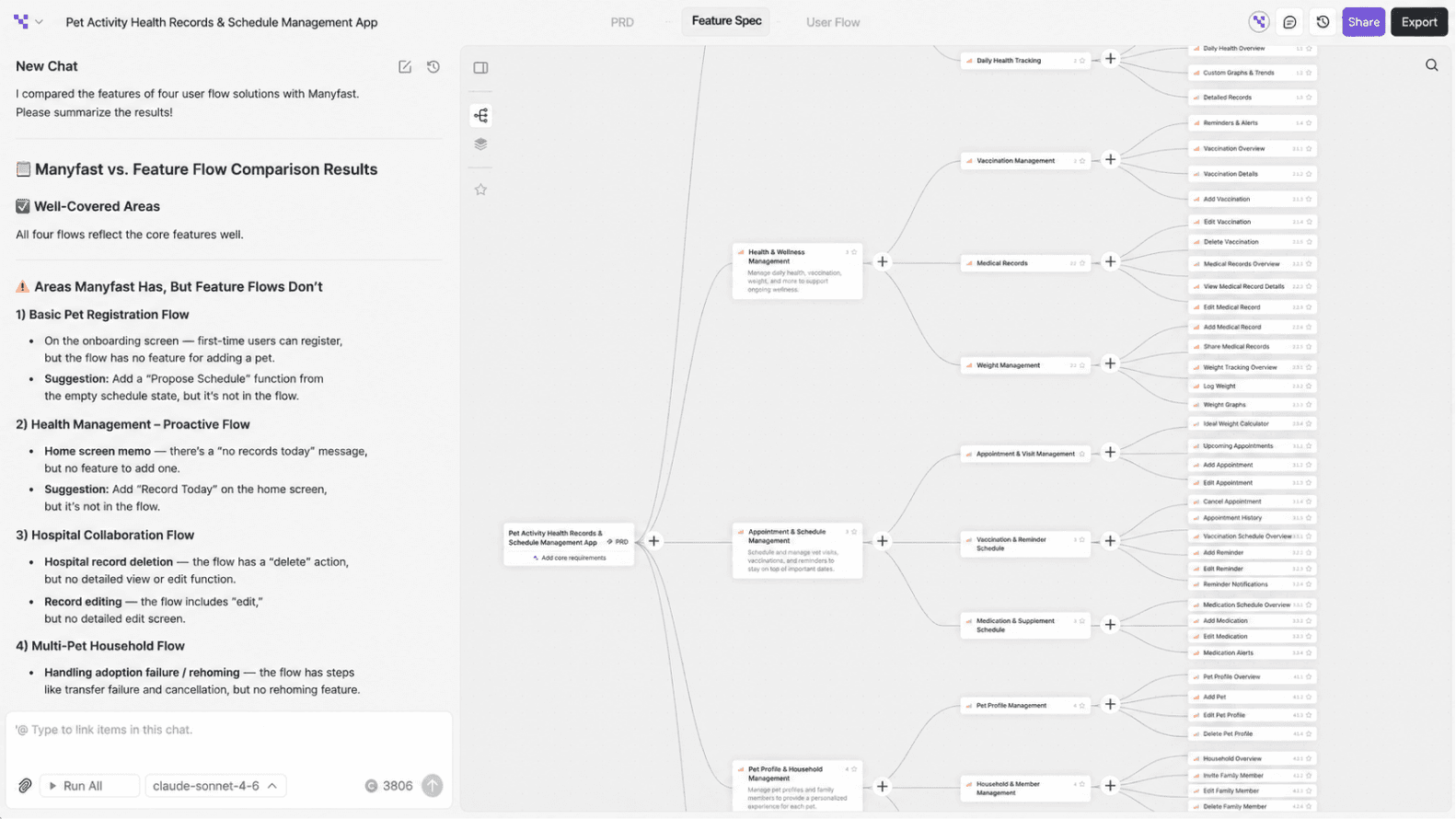Attach a file with the paperclip icon

point(25,786)
